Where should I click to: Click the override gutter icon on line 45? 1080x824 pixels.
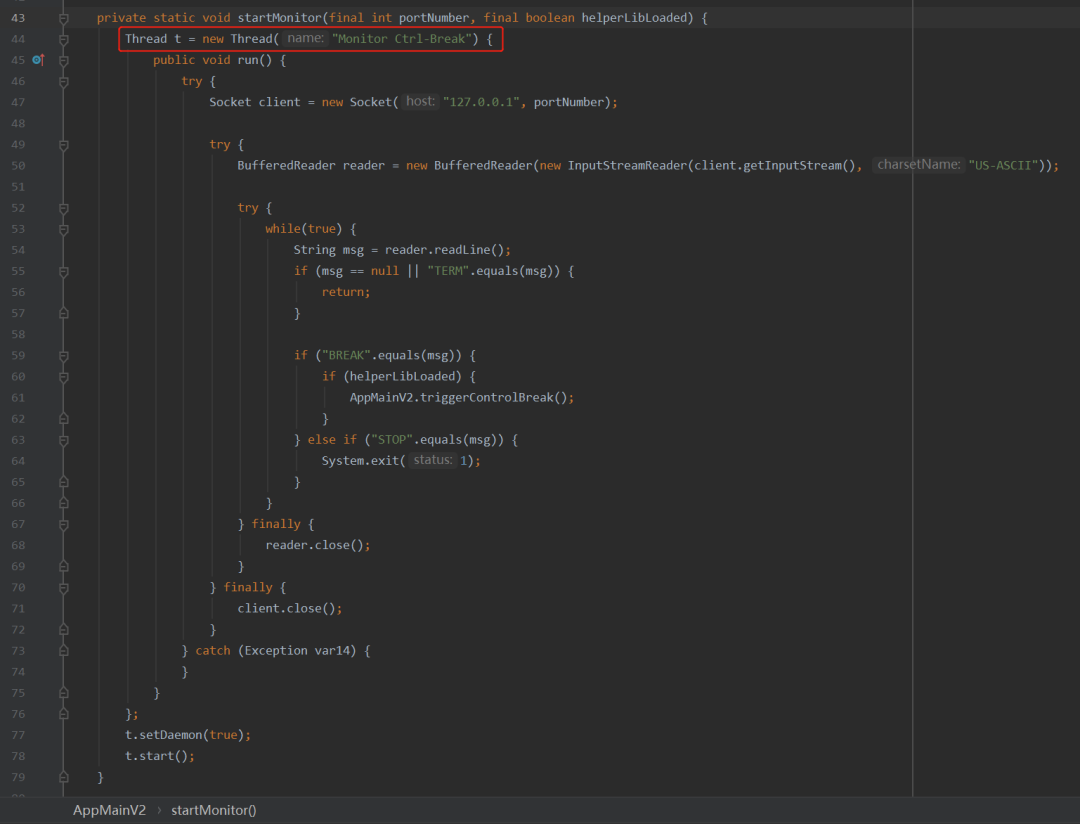[x=39, y=60]
